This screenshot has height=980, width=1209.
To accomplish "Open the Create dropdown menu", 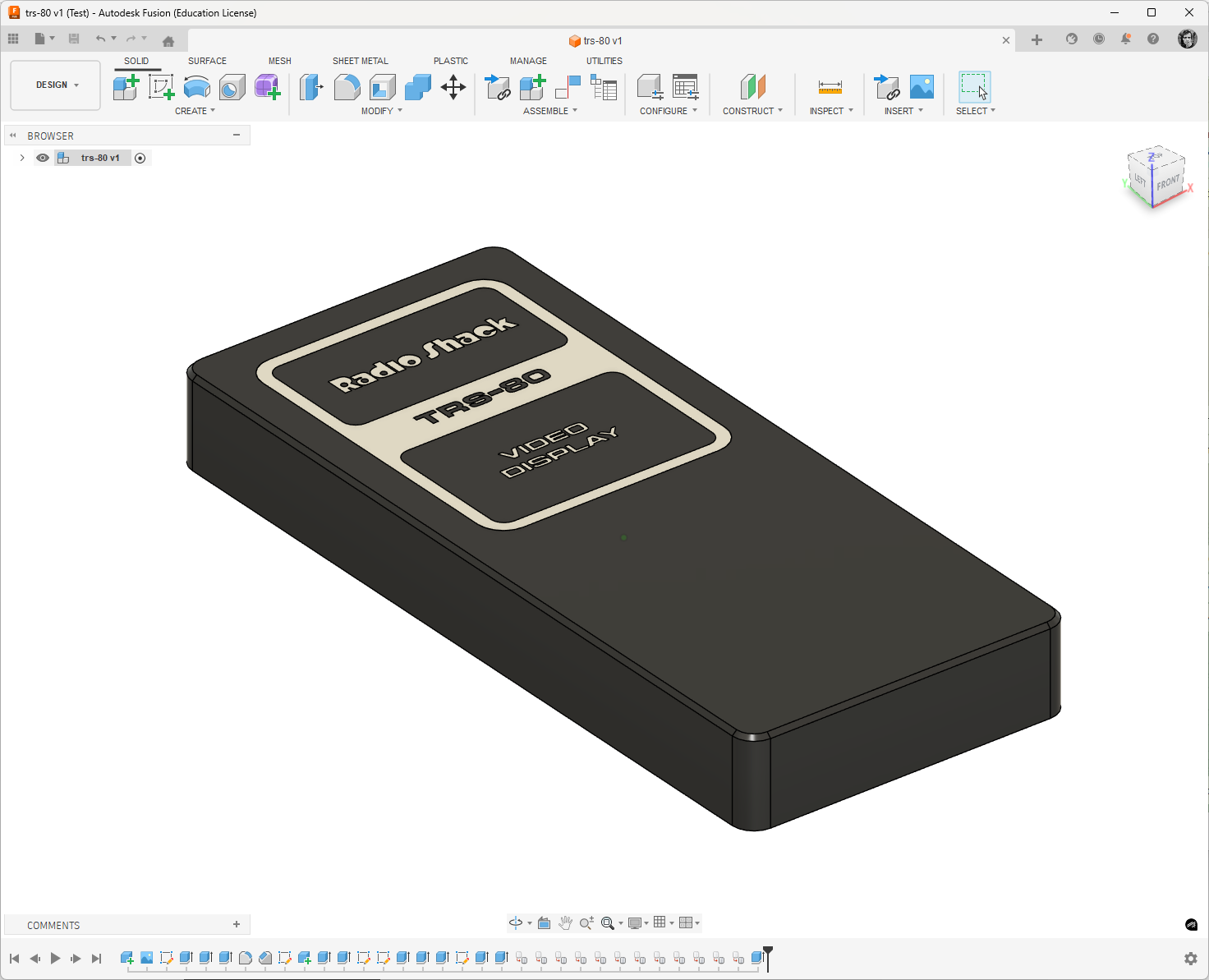I will click(x=195, y=111).
